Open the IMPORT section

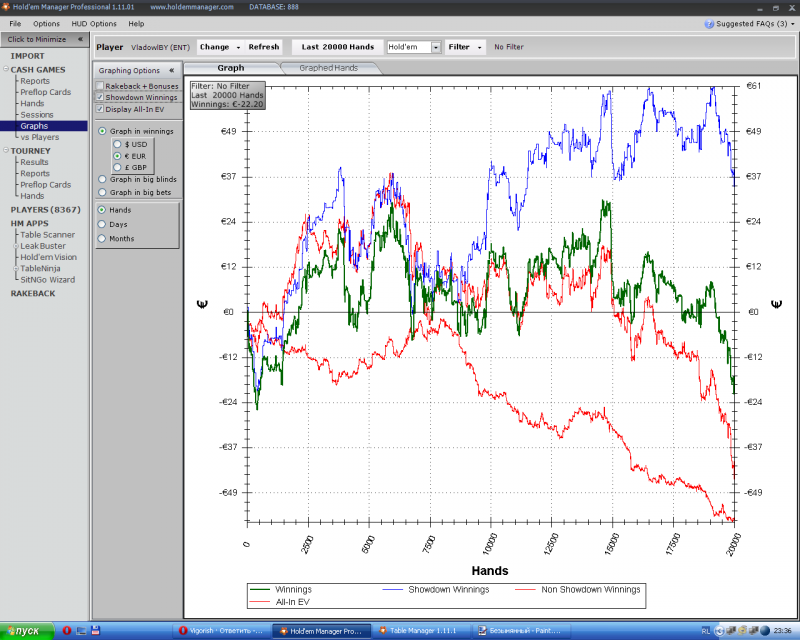click(28, 56)
